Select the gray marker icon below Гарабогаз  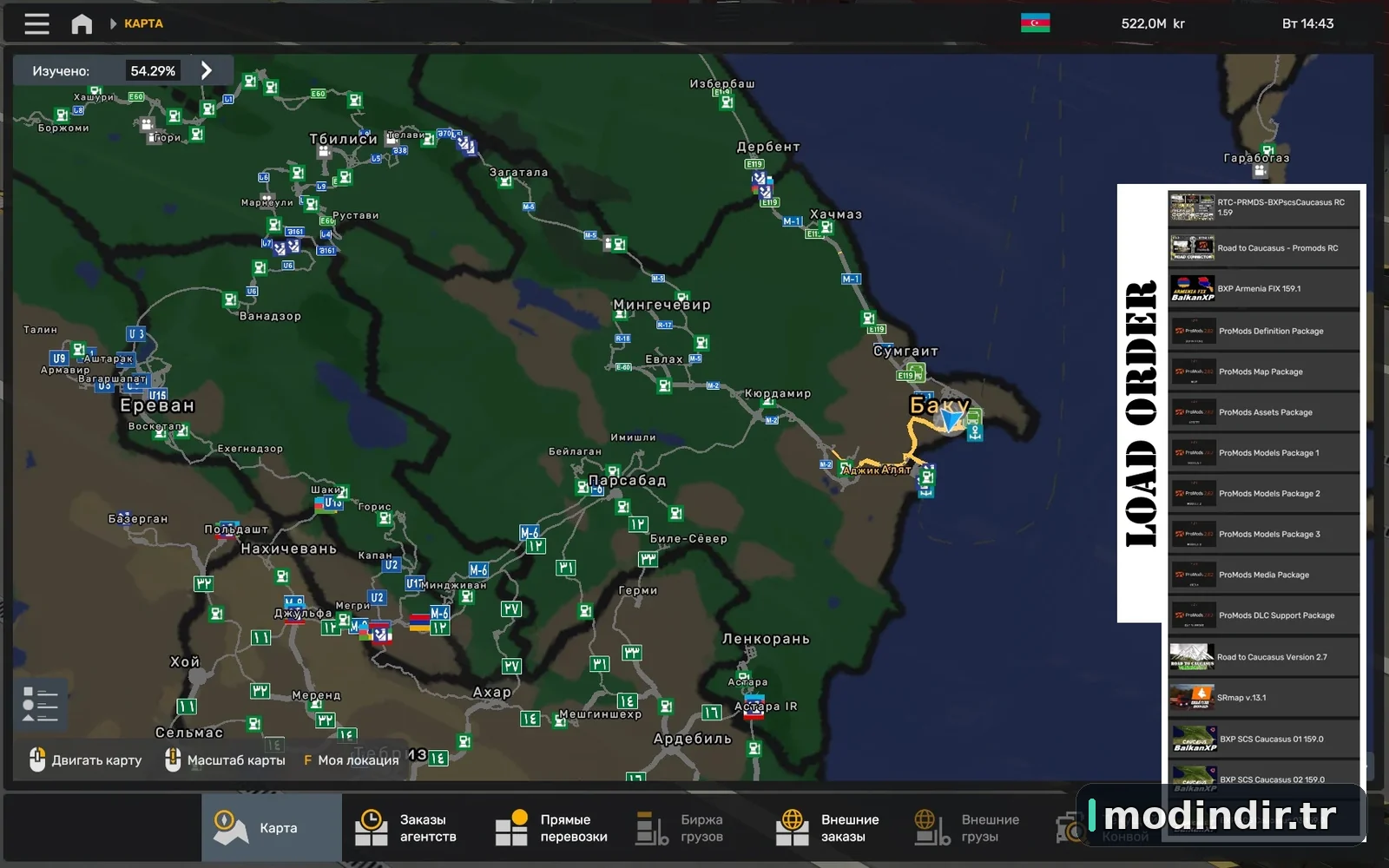coord(1260,171)
